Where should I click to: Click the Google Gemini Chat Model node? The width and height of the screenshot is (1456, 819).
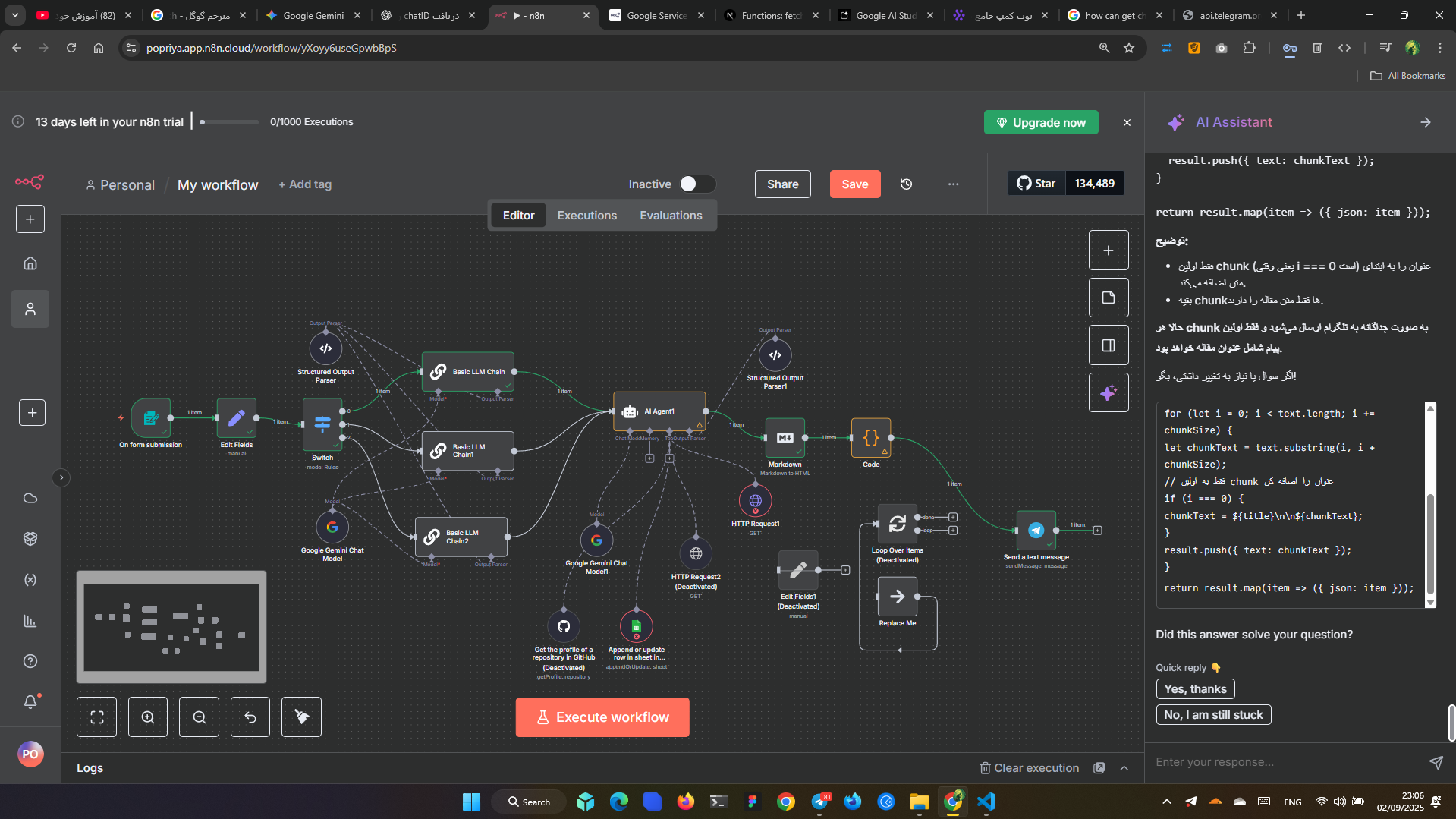point(332,527)
